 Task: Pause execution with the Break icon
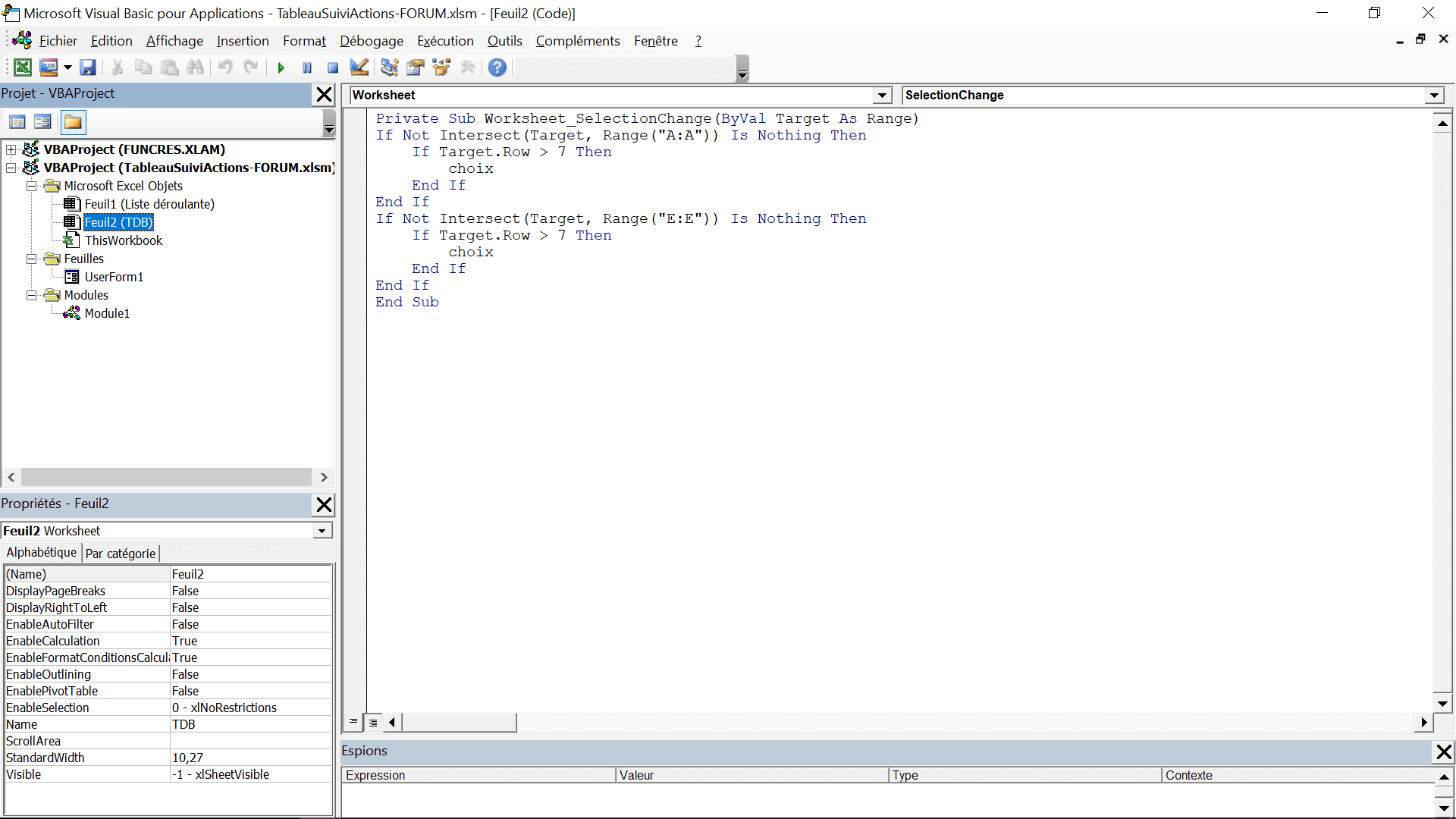[307, 68]
